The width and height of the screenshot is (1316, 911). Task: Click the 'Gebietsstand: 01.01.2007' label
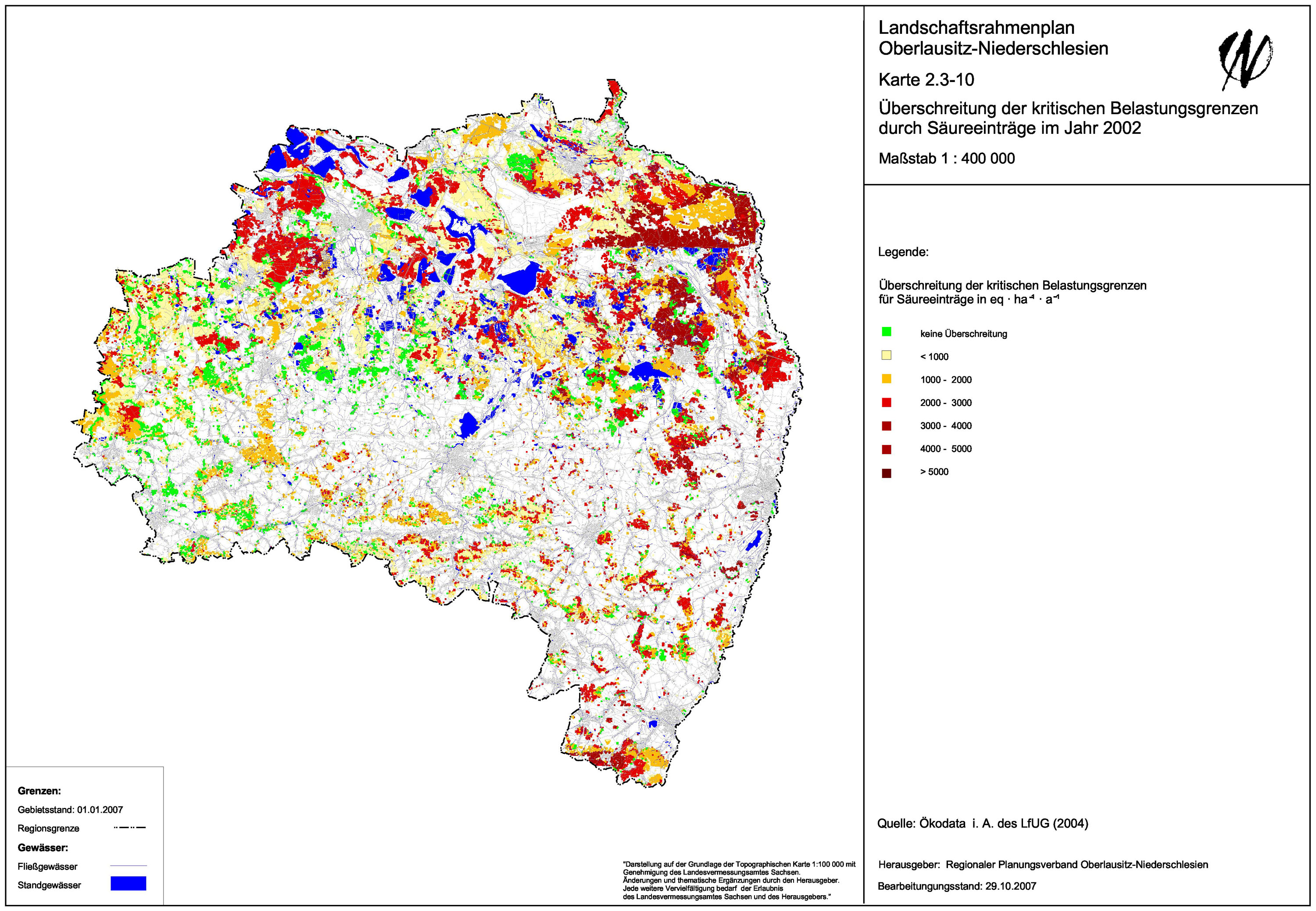pyautogui.click(x=70, y=809)
